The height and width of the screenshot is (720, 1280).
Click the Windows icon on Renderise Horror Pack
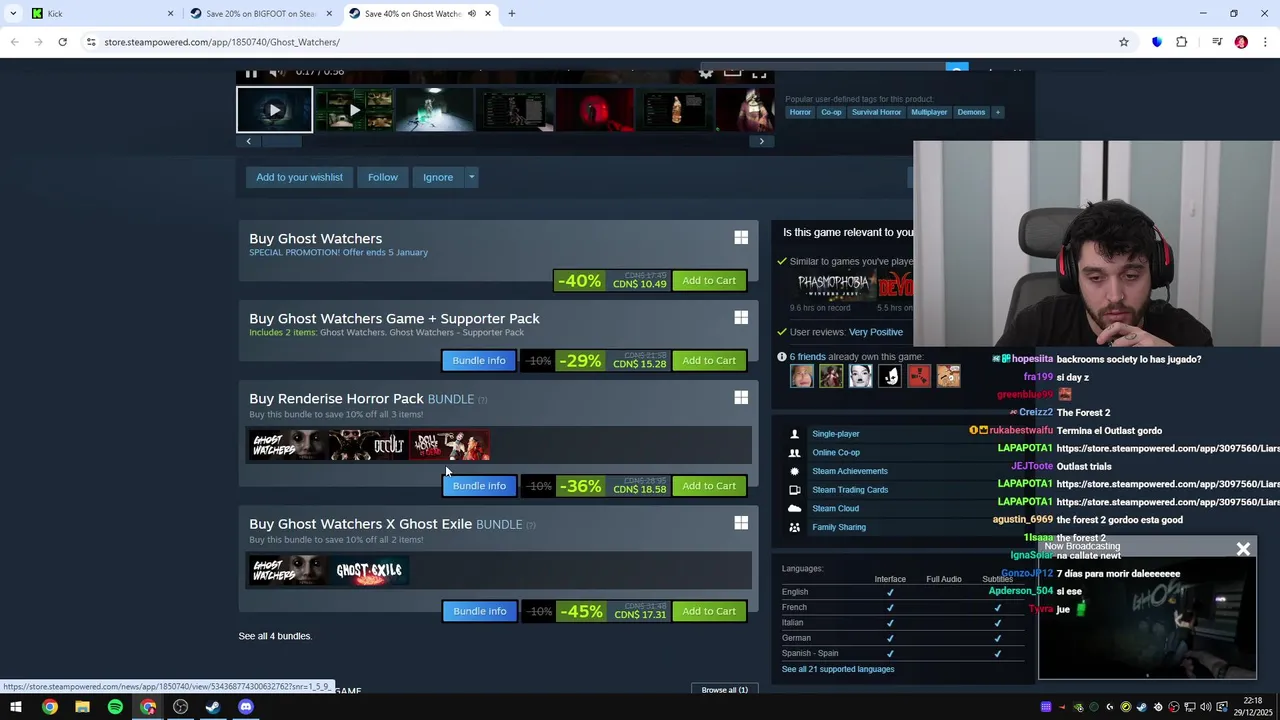point(741,398)
